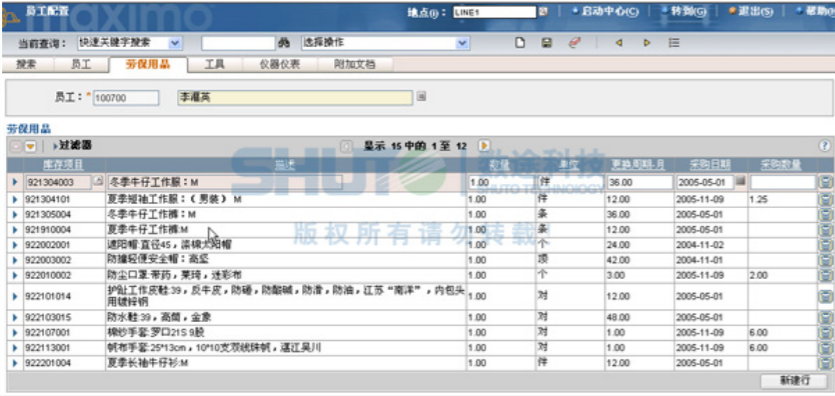Screen dimensions: 835x396
Task: Delete row 922002001 with its trash icon
Action: tap(825, 245)
